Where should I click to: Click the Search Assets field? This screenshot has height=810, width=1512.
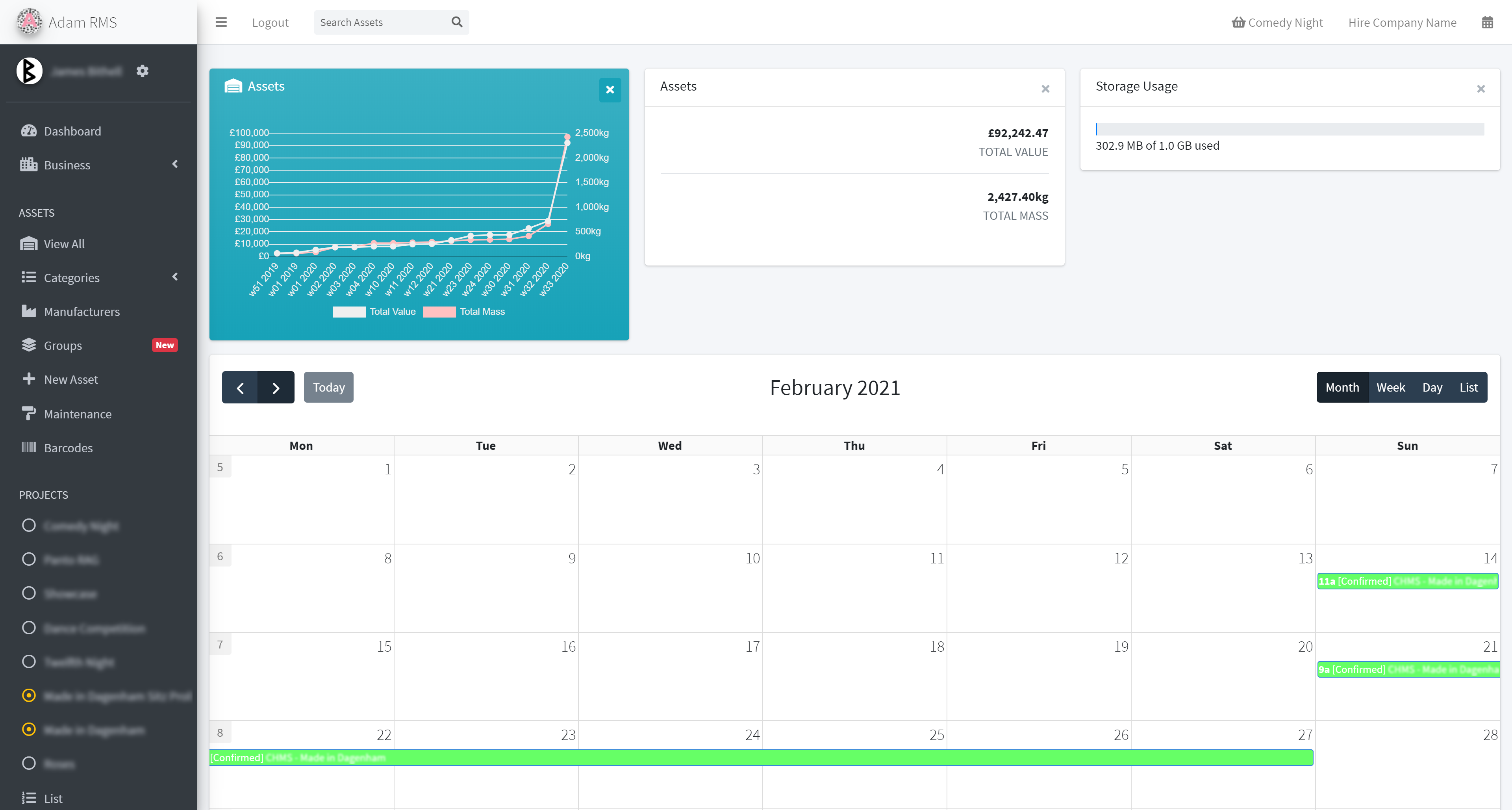[382, 22]
